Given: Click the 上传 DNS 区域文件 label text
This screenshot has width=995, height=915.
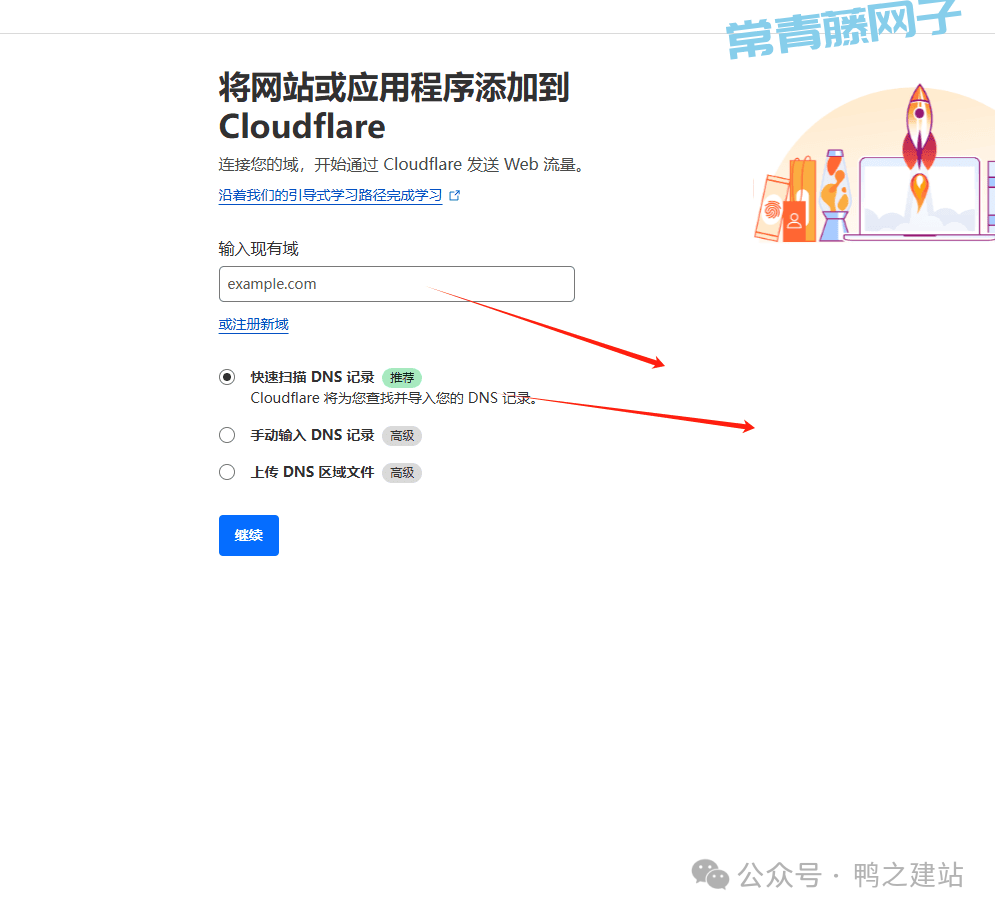Looking at the screenshot, I should coord(312,472).
